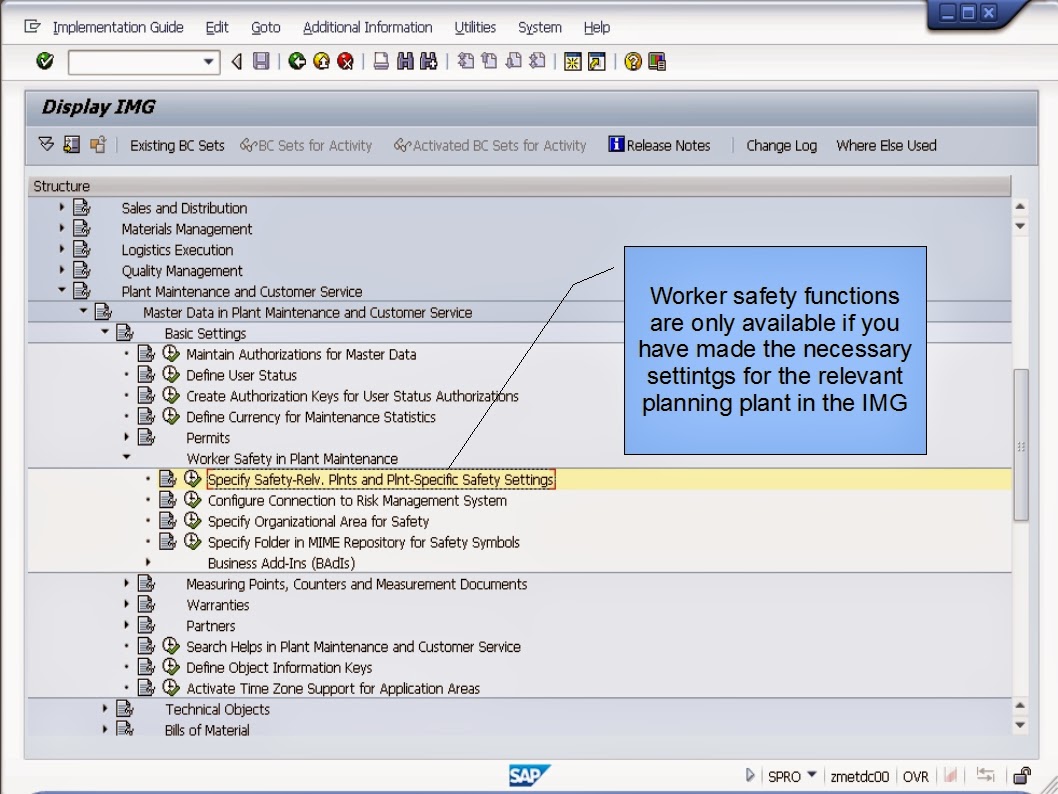Viewport: 1058px width, 794px height.
Task: Open documentation icon for Permits node
Action: pyautogui.click(x=146, y=437)
